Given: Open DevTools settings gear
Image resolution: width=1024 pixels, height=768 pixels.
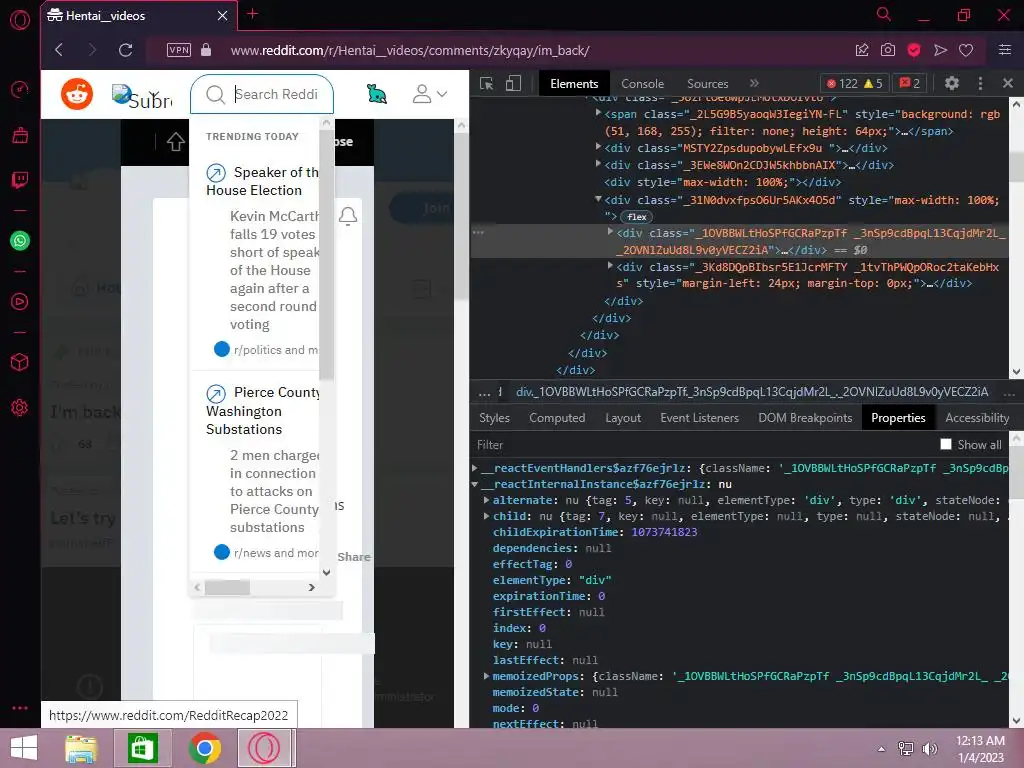Looking at the screenshot, I should 952,83.
